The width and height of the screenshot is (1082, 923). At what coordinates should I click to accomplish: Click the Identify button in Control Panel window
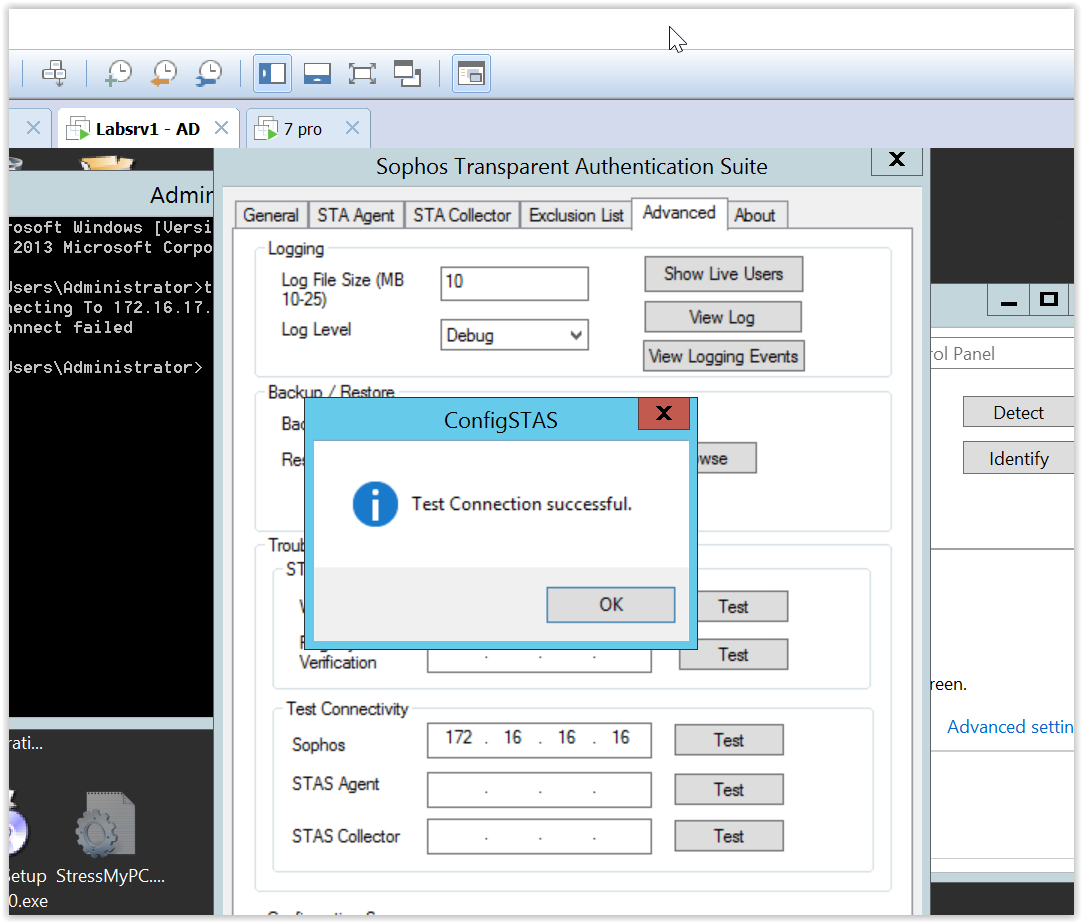[x=1019, y=458]
